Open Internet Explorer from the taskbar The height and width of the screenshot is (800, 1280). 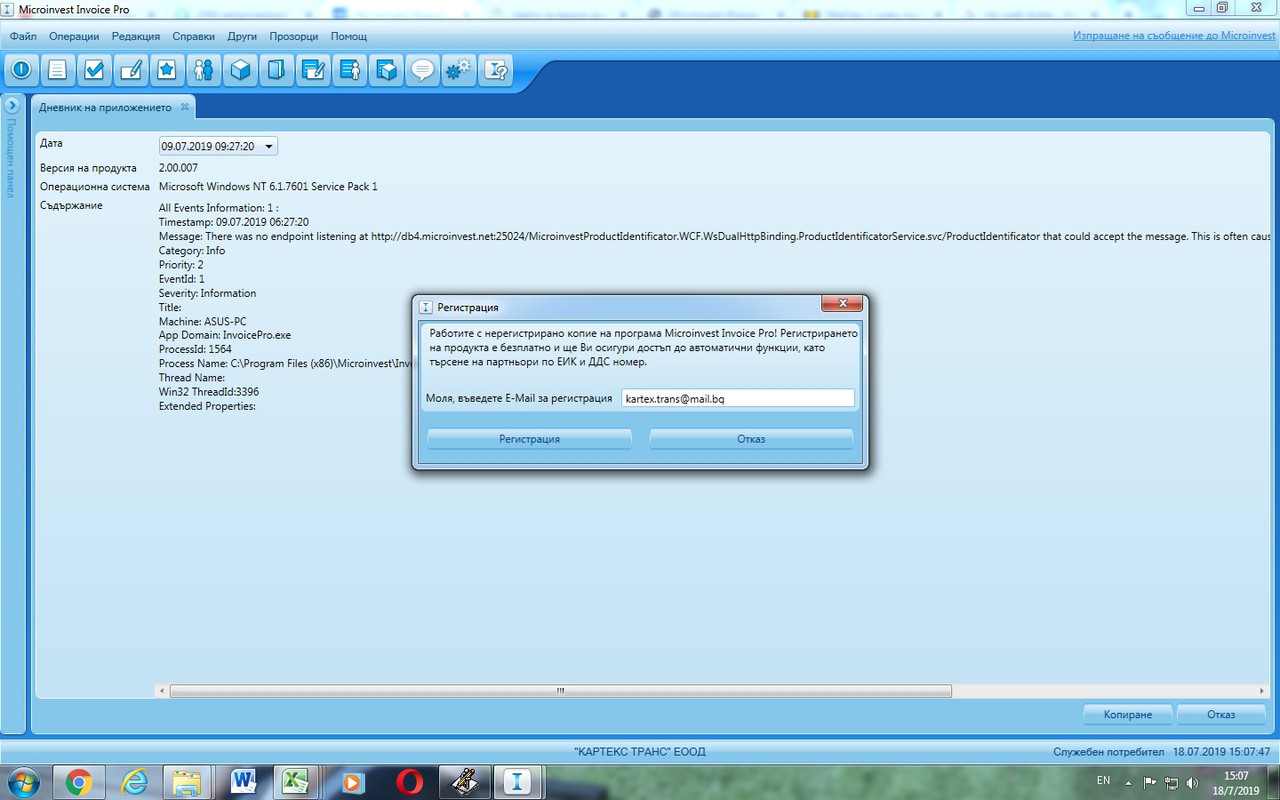point(134,781)
